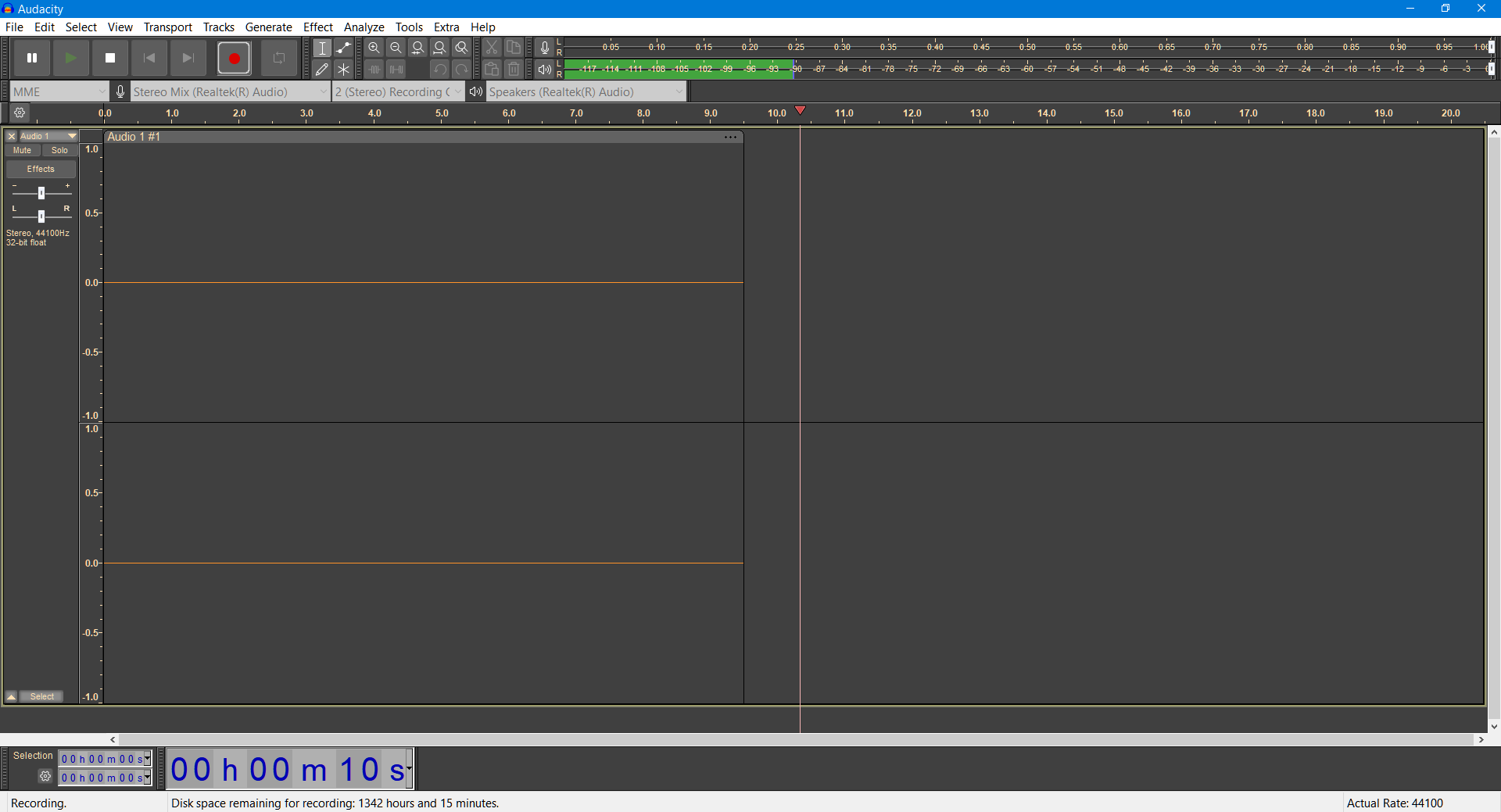Click the horizontal scrollbar track
Viewport: 1501px width, 812px height.
(796, 739)
